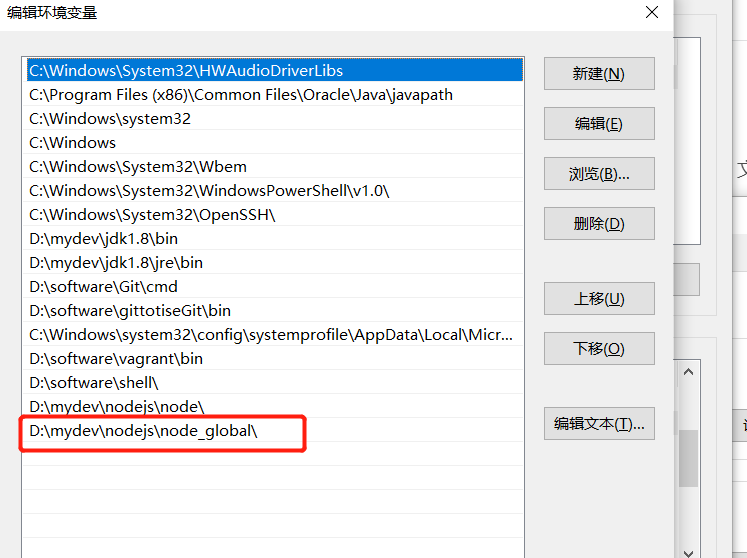Select the C:\Windows\system32 entry
The image size is (747, 558).
tap(273, 118)
